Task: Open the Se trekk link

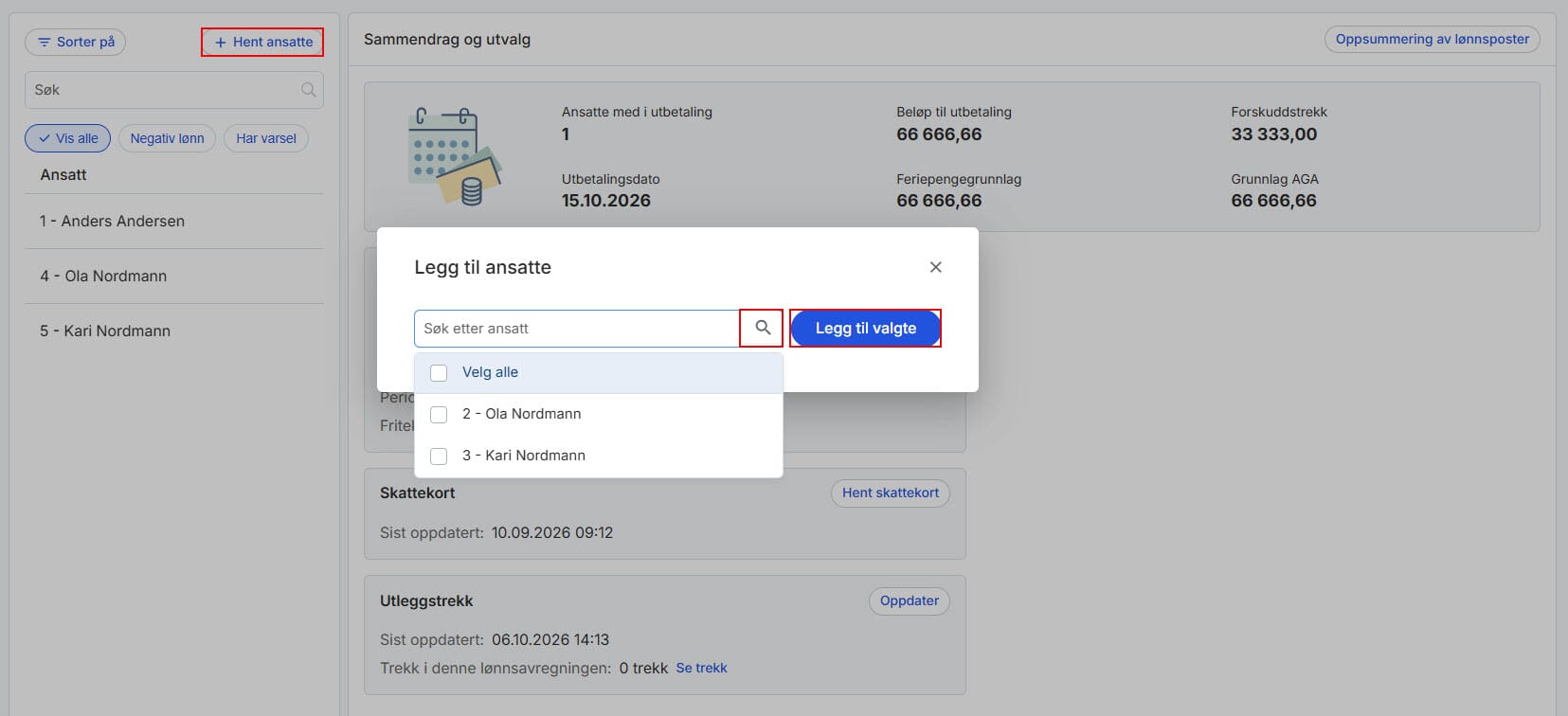Action: click(x=701, y=668)
